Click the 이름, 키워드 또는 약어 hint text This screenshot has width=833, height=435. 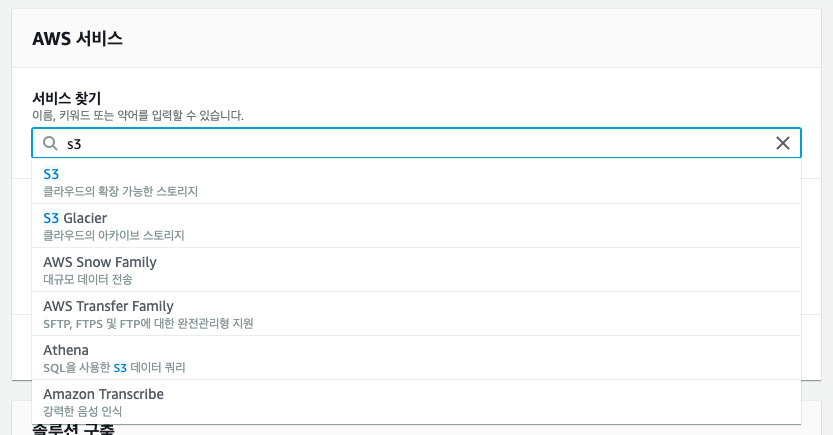pyautogui.click(x=138, y=116)
